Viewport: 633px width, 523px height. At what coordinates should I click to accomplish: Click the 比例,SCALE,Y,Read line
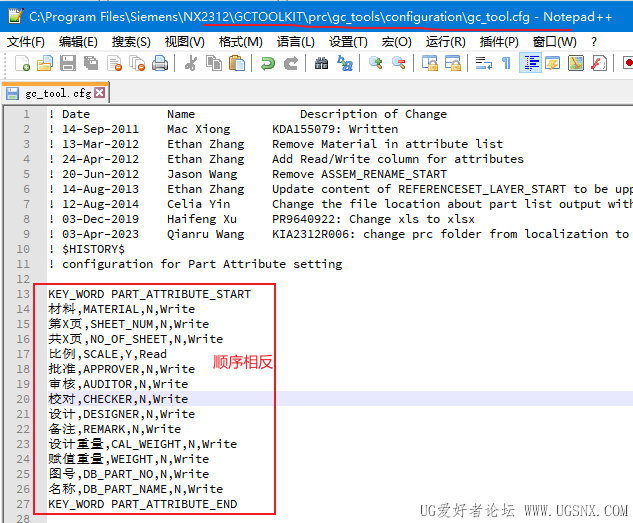point(107,354)
